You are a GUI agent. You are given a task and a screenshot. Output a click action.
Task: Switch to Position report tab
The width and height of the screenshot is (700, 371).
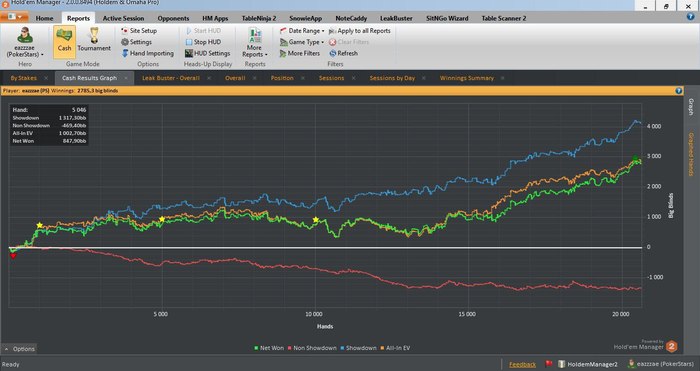pos(282,78)
